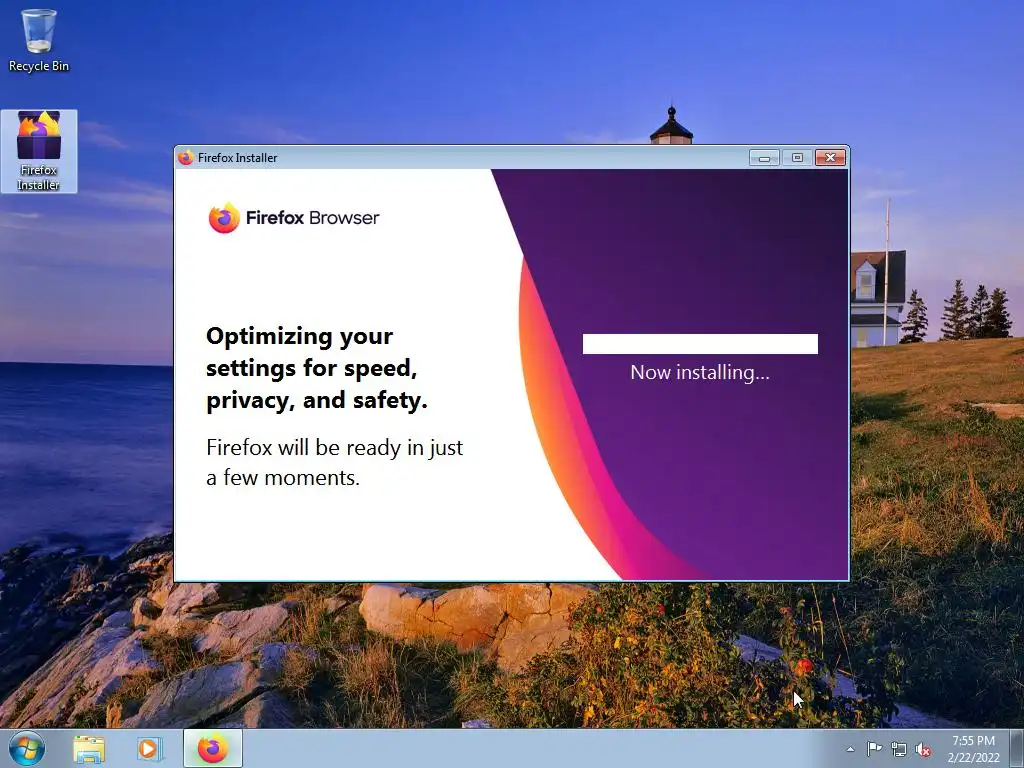This screenshot has width=1024, height=768.
Task: Click the network status tray icon
Action: tap(899, 749)
